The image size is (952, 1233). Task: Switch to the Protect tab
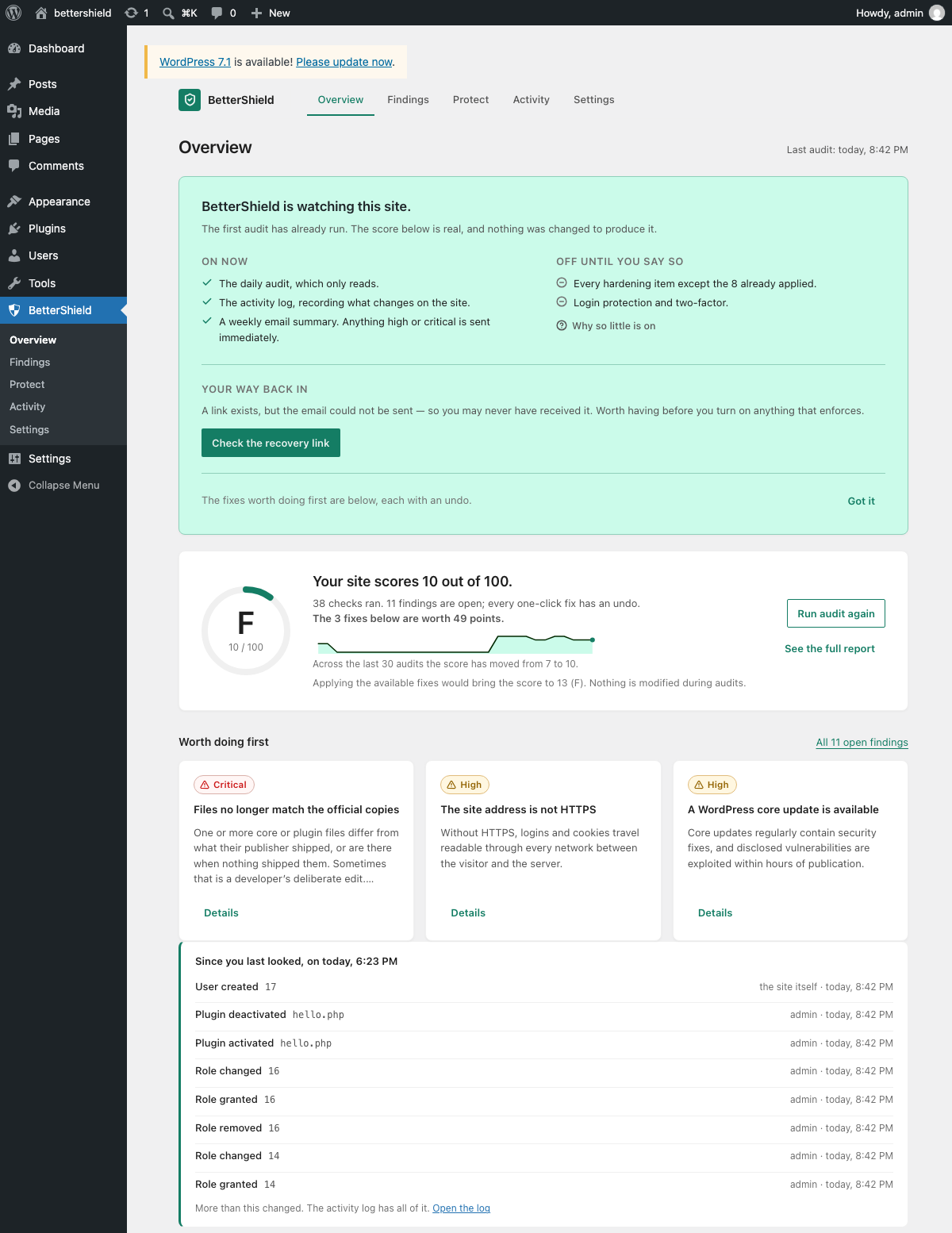click(x=470, y=100)
